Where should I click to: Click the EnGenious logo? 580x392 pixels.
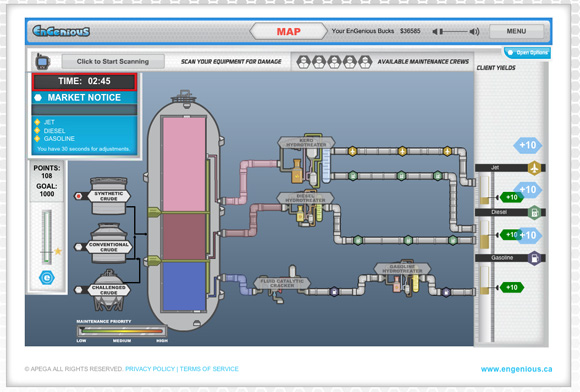[x=61, y=31]
